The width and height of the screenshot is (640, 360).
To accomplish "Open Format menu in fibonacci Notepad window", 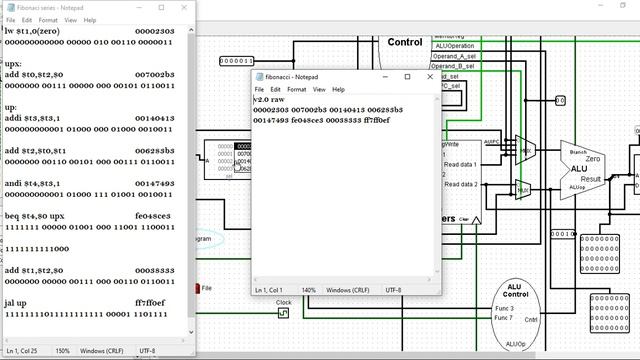I will (x=297, y=89).
